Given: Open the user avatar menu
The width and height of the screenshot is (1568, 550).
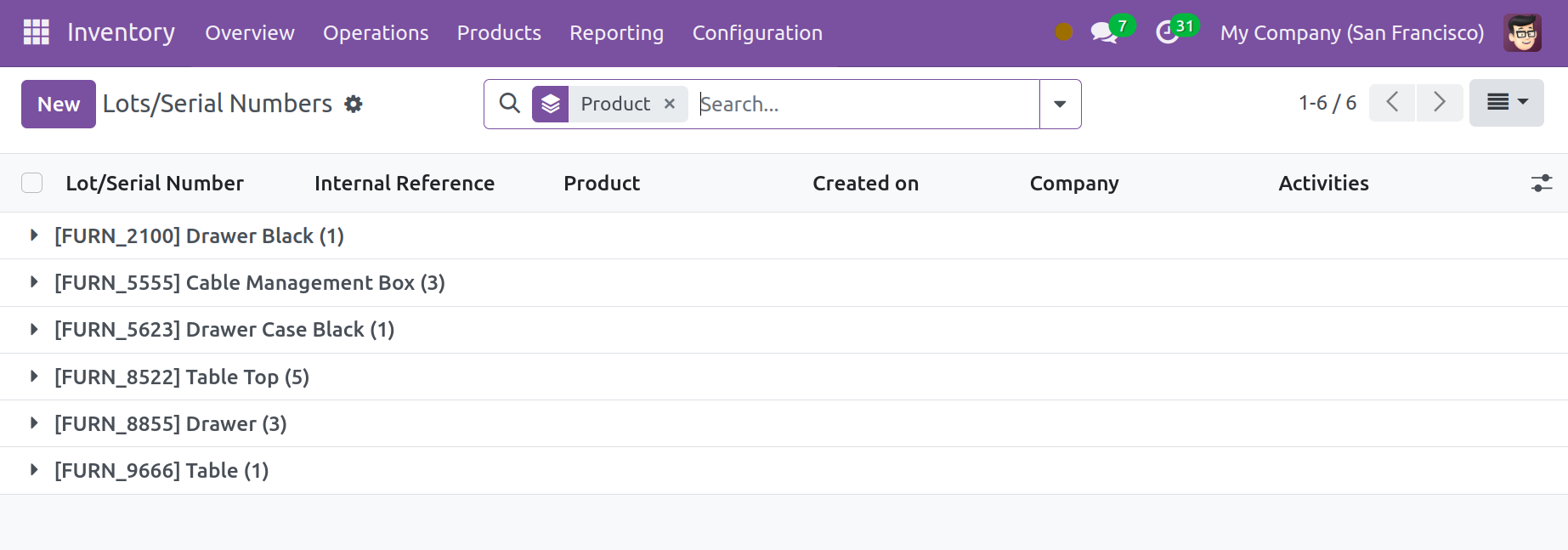Looking at the screenshot, I should coord(1521,33).
